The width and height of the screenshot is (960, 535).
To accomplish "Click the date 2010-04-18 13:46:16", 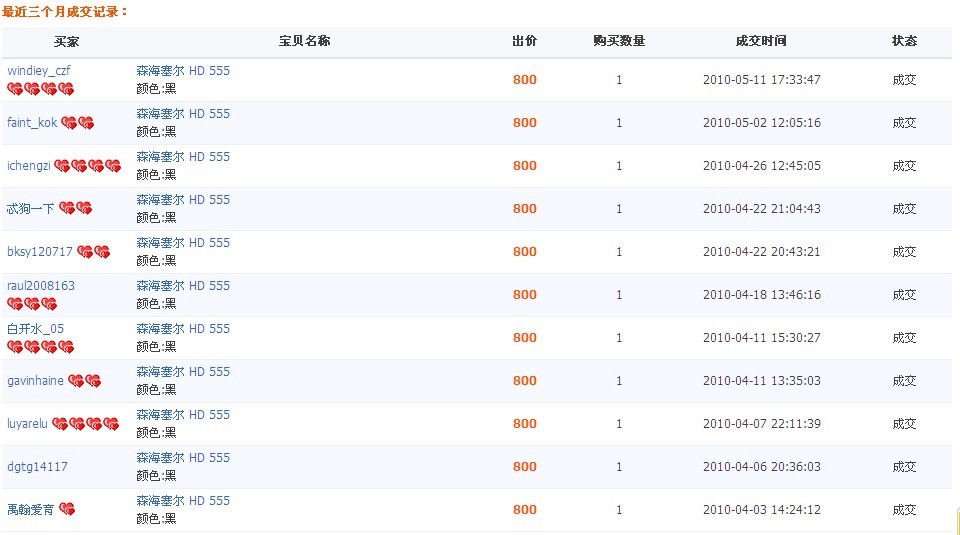I will point(762,294).
